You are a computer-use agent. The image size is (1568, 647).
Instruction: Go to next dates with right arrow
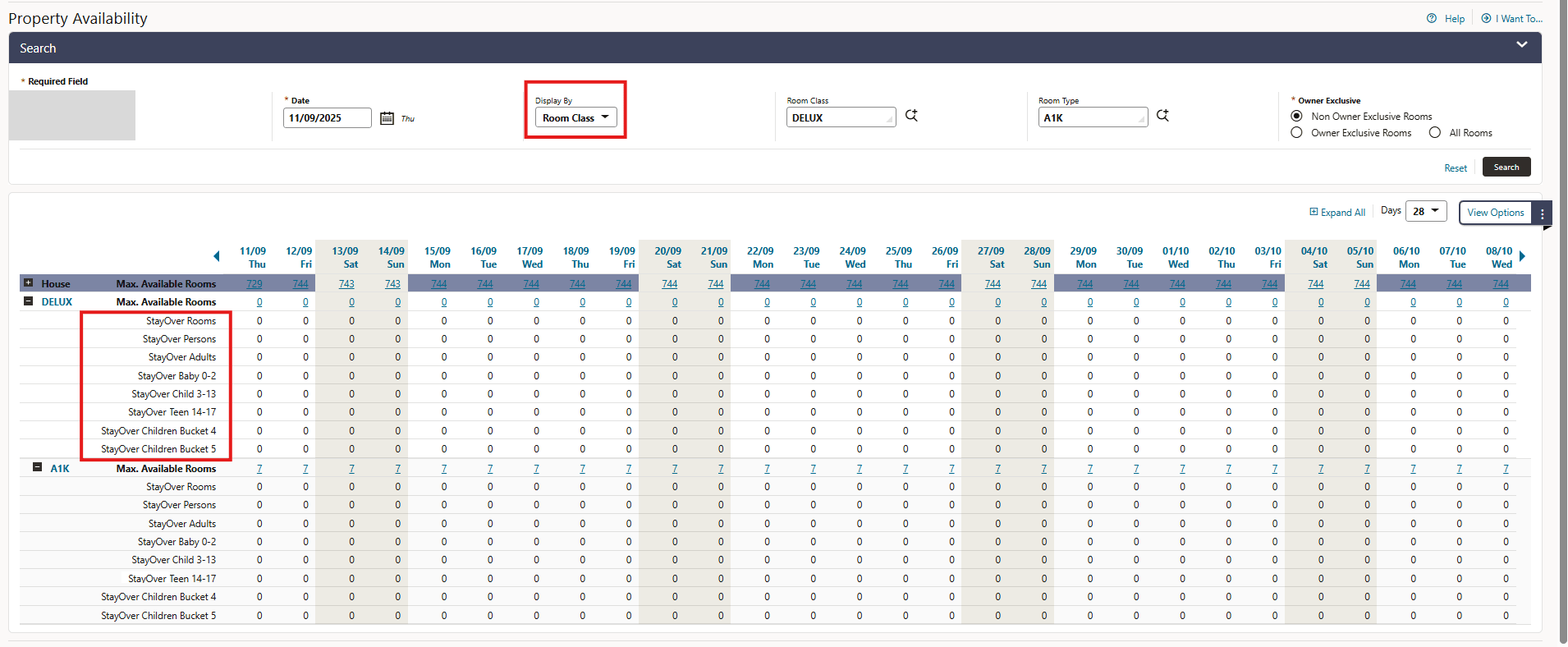click(1522, 256)
